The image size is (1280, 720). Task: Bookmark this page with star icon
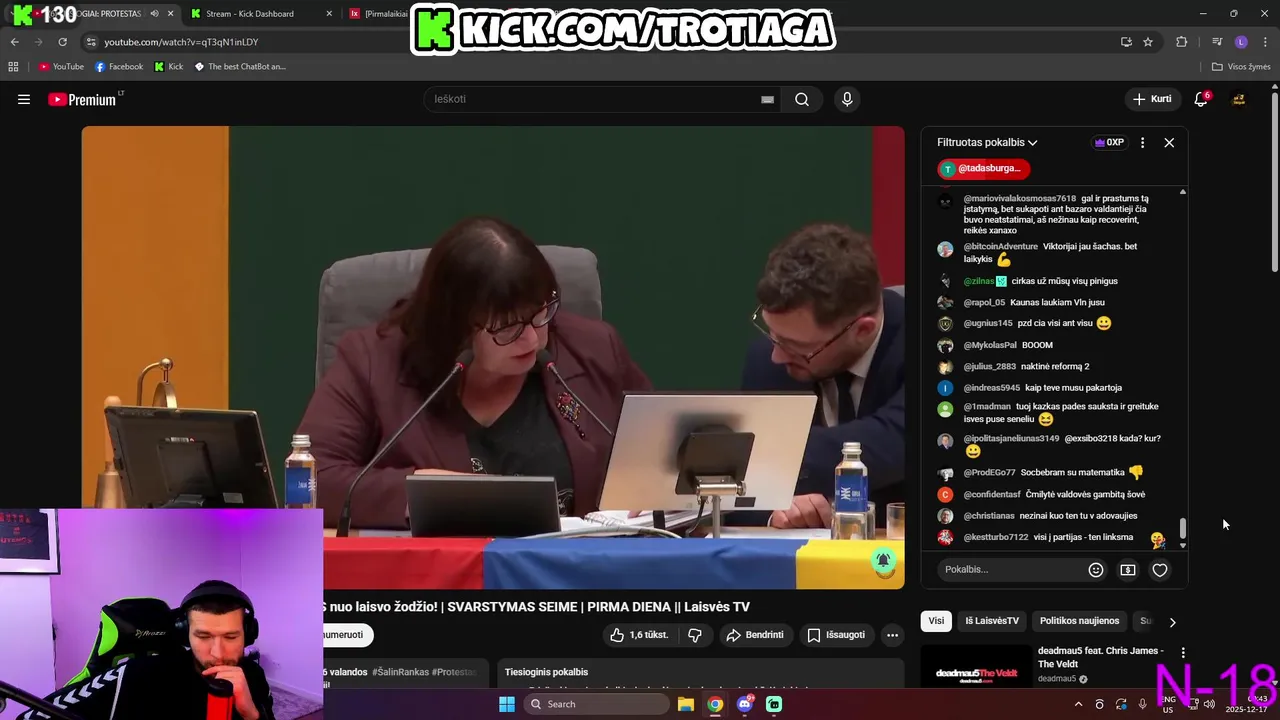pyautogui.click(x=1148, y=42)
